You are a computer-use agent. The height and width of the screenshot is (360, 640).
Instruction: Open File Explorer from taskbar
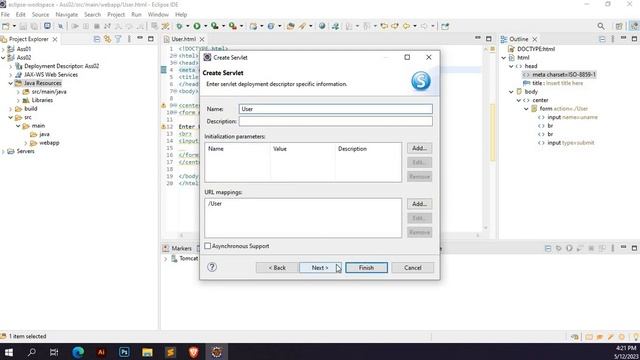pos(147,351)
